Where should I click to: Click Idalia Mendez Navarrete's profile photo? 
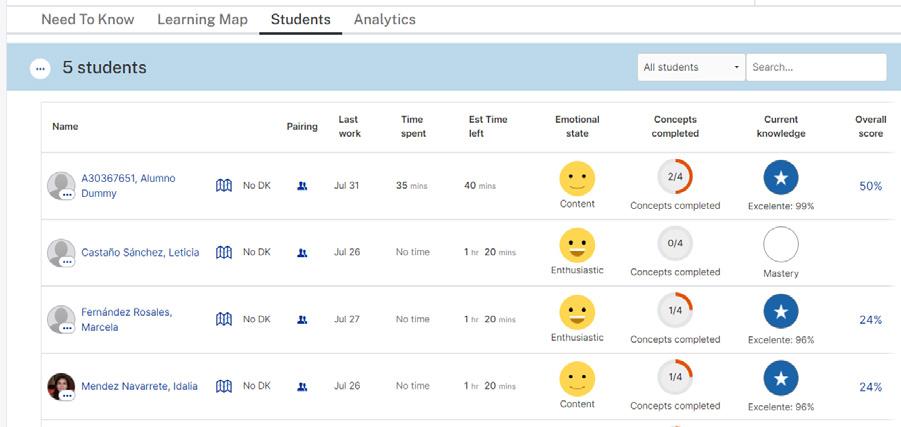tap(60, 385)
